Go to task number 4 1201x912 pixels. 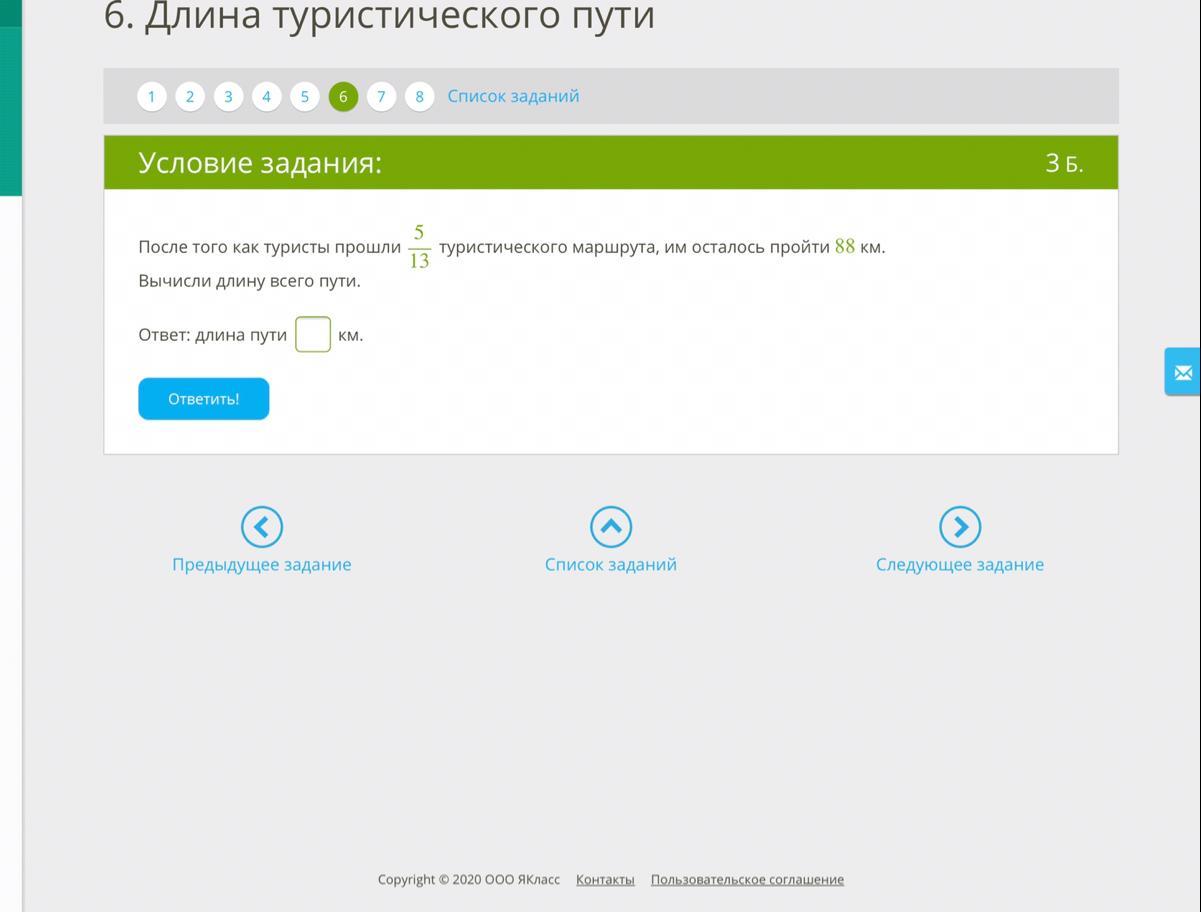click(x=266, y=96)
